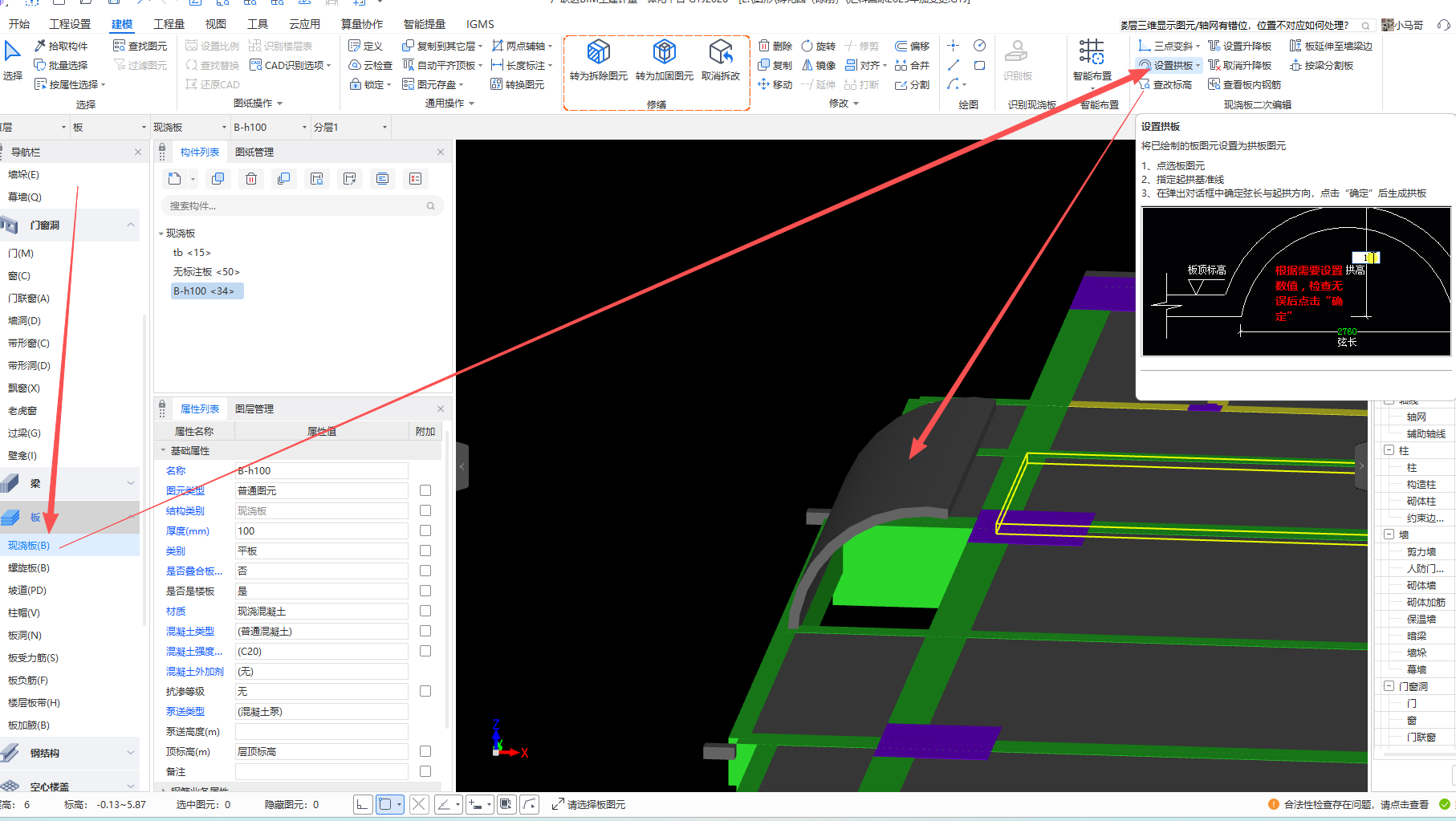Select 无标注板 <50> component
Viewport: 1456px width, 821px height.
[x=206, y=272]
